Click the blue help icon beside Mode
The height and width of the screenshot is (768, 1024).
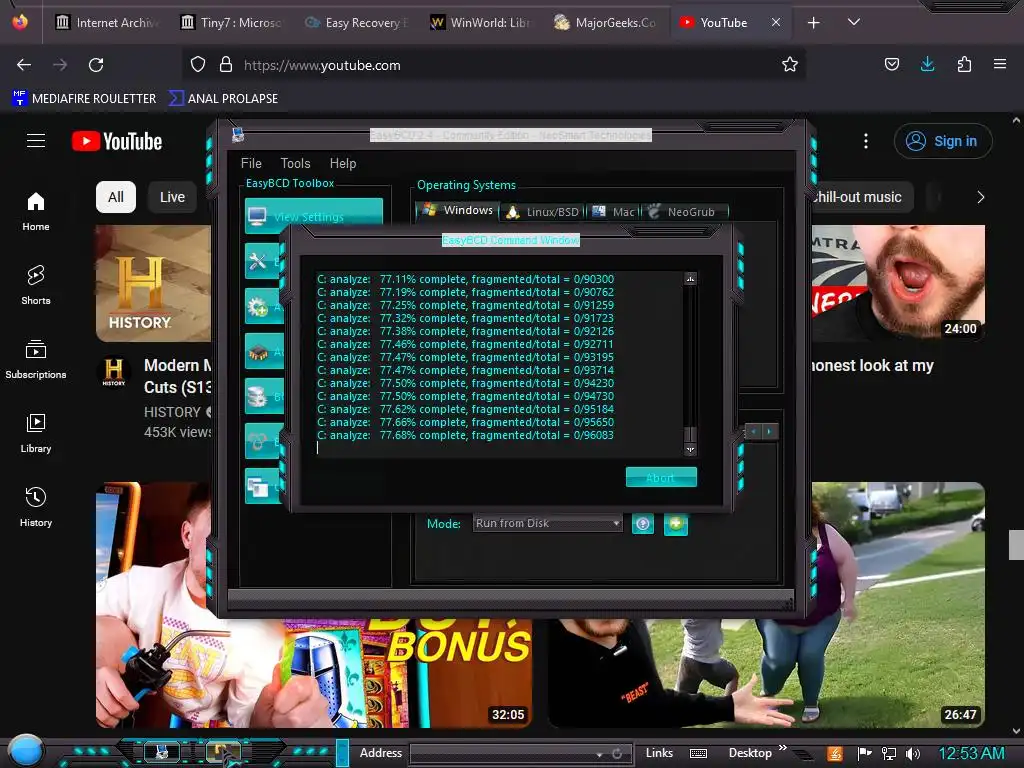pyautogui.click(x=643, y=524)
